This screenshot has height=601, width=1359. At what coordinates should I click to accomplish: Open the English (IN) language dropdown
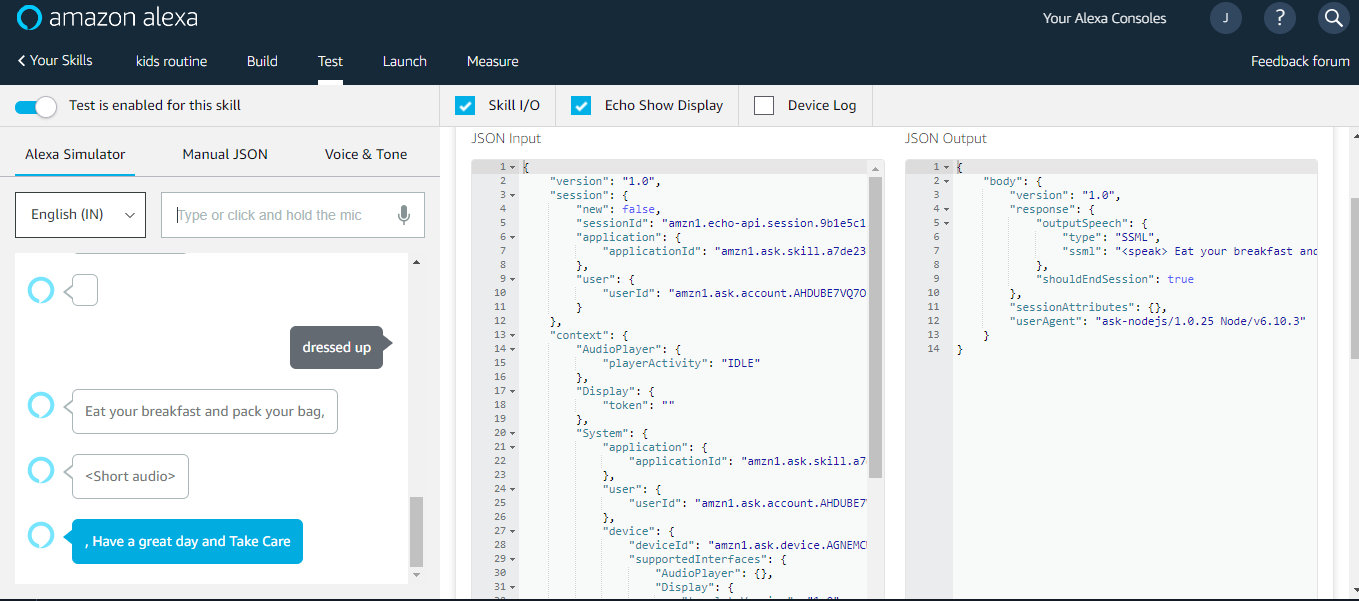point(80,215)
